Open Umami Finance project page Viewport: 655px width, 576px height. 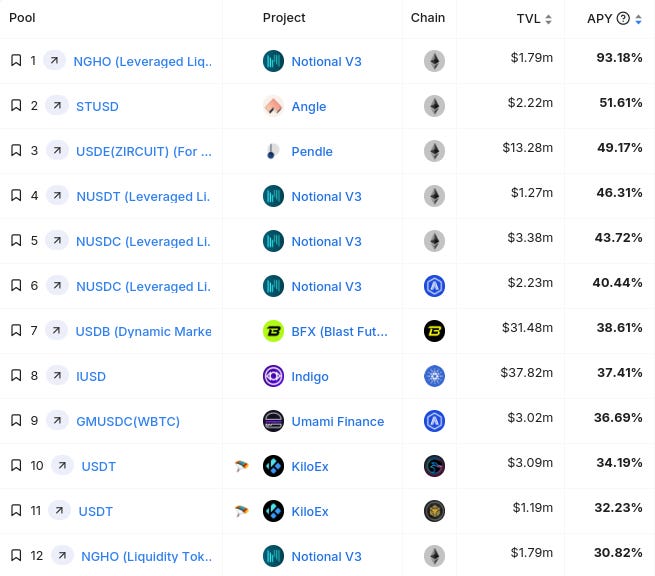click(338, 421)
